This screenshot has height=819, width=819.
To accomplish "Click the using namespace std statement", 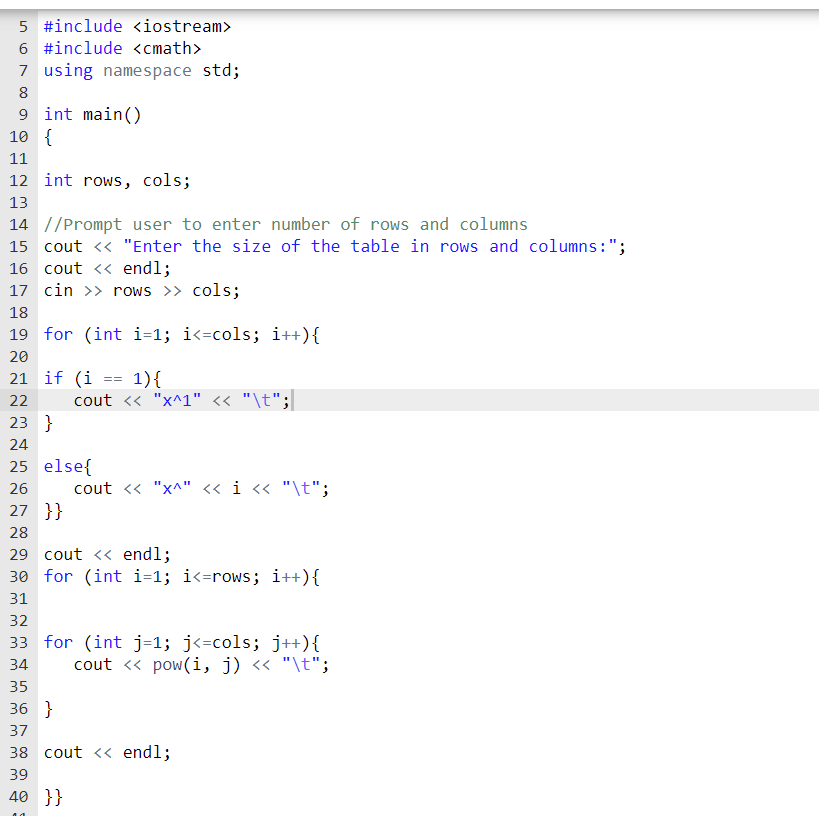I will tap(130, 70).
